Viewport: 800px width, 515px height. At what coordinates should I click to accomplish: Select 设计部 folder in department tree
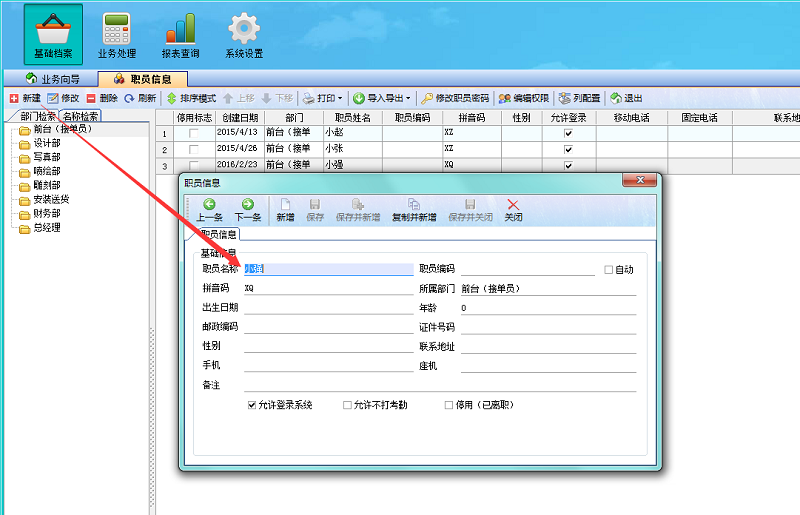click(40, 143)
